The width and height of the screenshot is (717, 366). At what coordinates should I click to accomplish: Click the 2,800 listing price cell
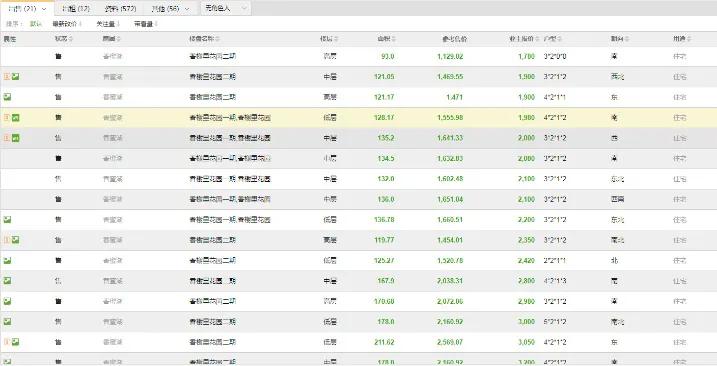coord(526,280)
